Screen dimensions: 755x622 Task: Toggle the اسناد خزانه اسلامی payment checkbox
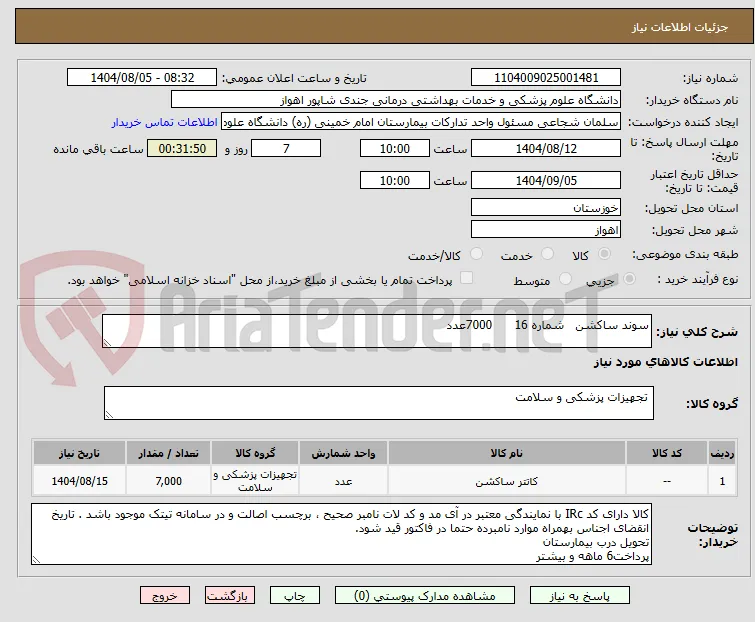point(466,278)
